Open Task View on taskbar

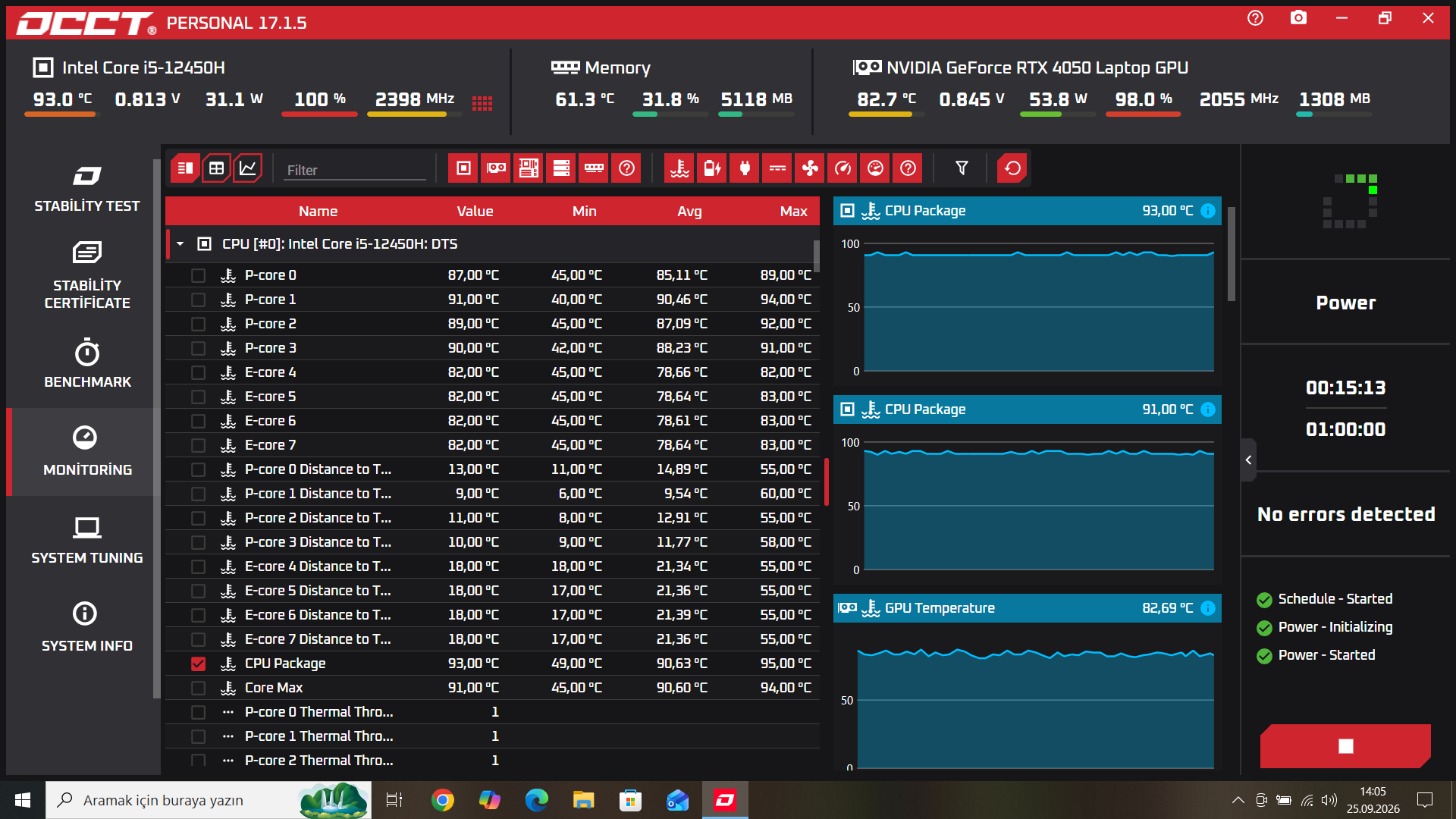click(394, 800)
